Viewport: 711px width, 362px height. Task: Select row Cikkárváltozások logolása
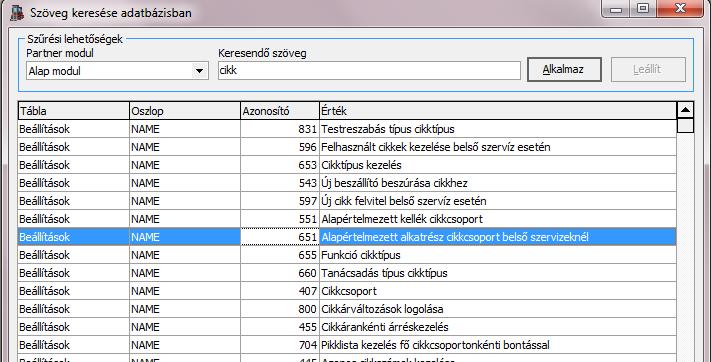[x=347, y=309]
